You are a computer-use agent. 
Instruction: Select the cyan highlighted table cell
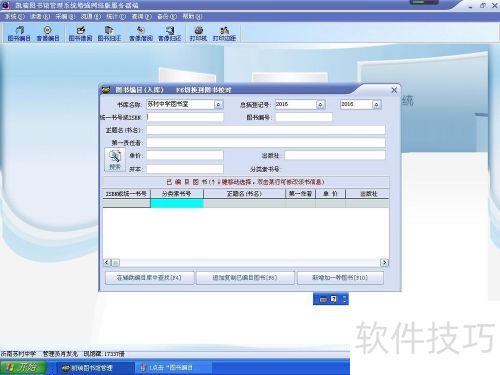[177, 203]
